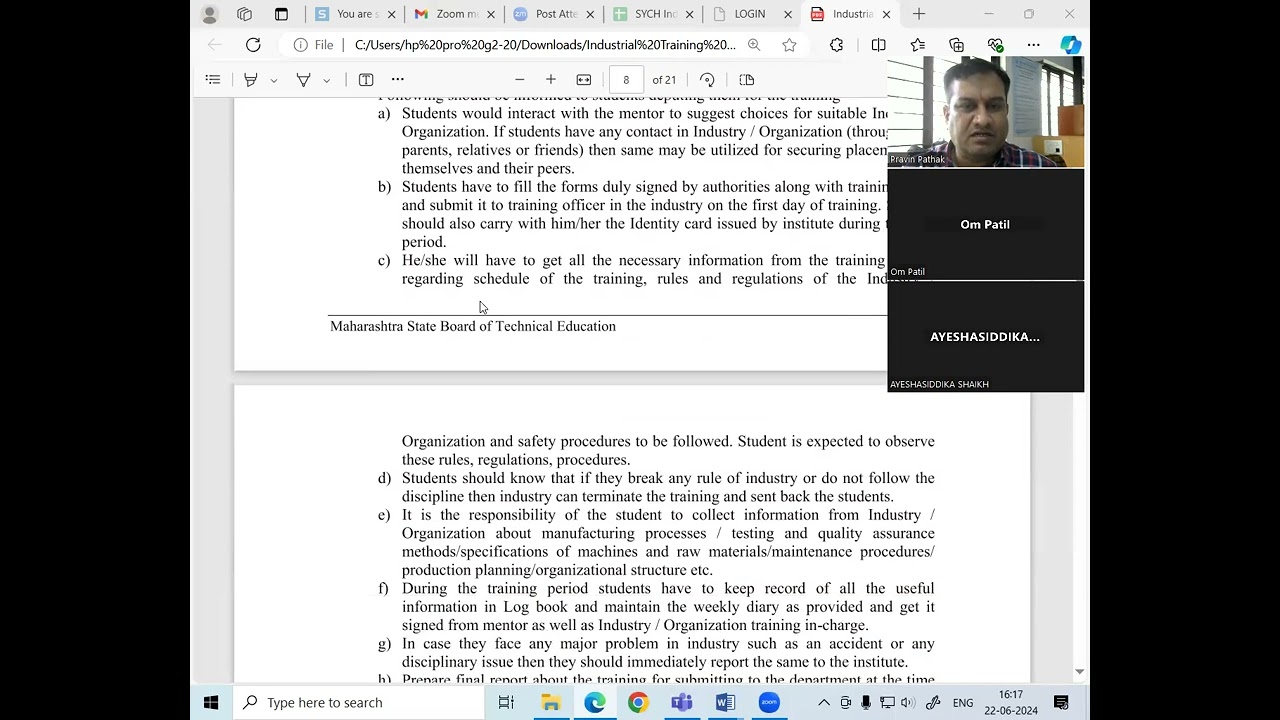The width and height of the screenshot is (1280, 720).
Task: Open Task View on the taskbar
Action: (506, 703)
